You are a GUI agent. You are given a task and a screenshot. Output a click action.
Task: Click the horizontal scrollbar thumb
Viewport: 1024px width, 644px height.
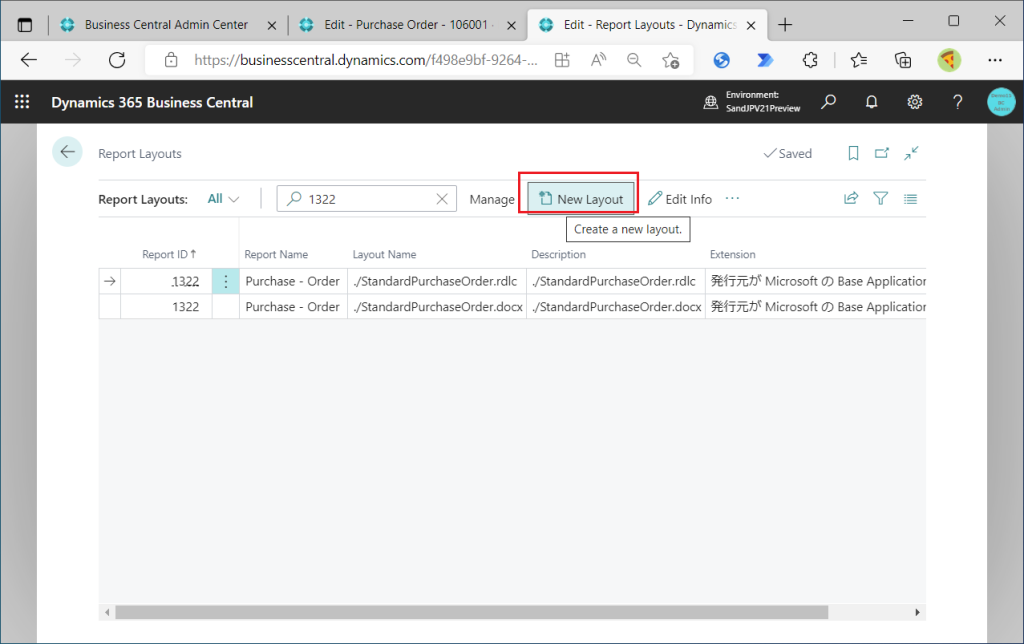(472, 612)
